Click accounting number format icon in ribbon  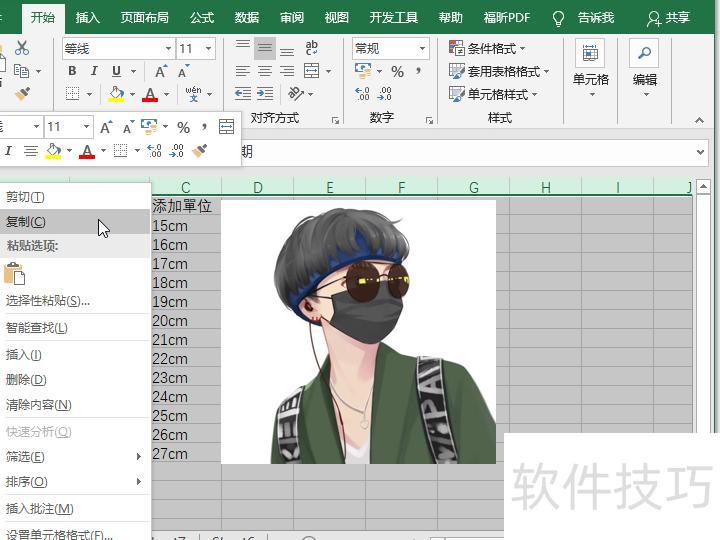tap(363, 71)
